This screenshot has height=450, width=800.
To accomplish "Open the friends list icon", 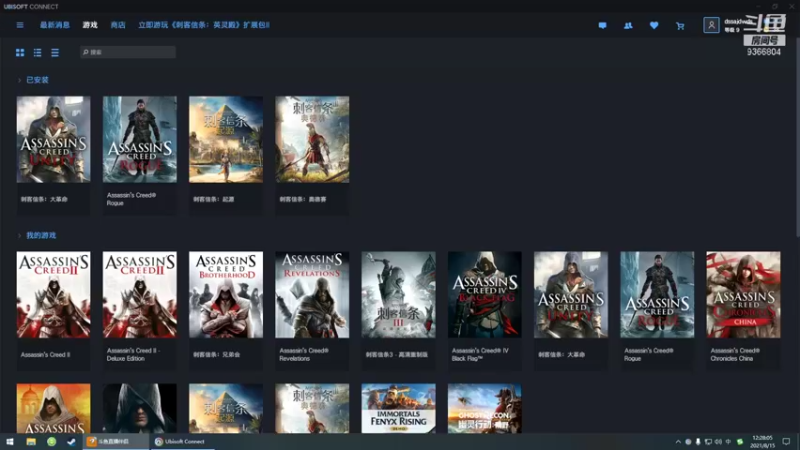I will 628,26.
